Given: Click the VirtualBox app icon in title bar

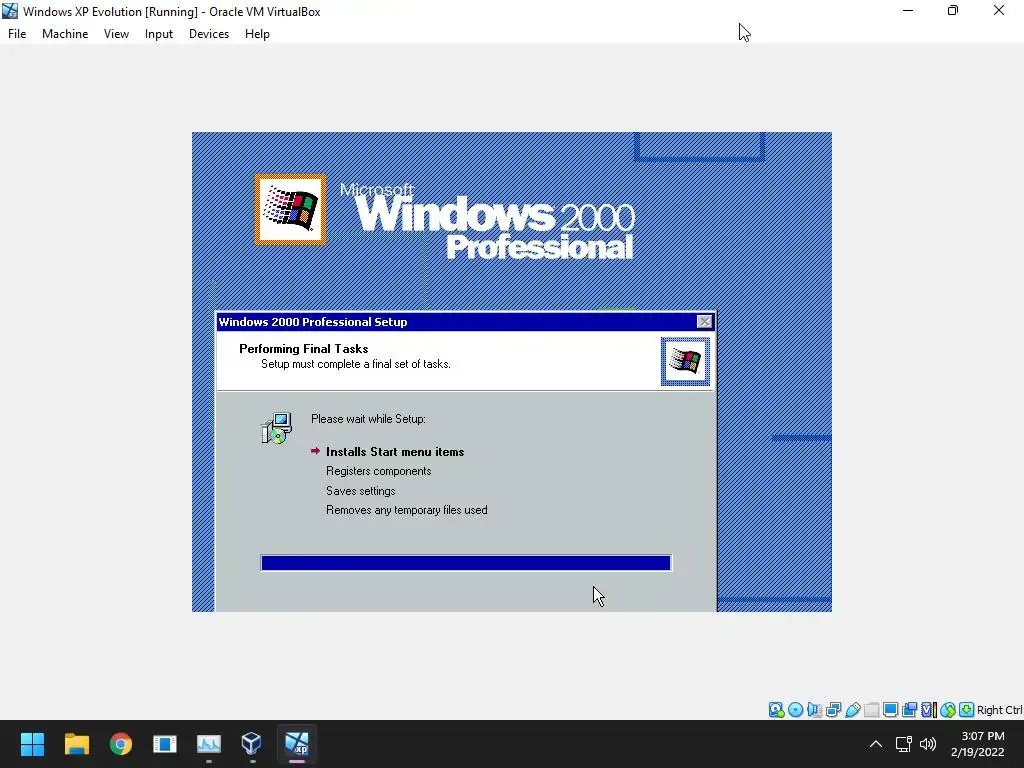Looking at the screenshot, I should (x=10, y=11).
